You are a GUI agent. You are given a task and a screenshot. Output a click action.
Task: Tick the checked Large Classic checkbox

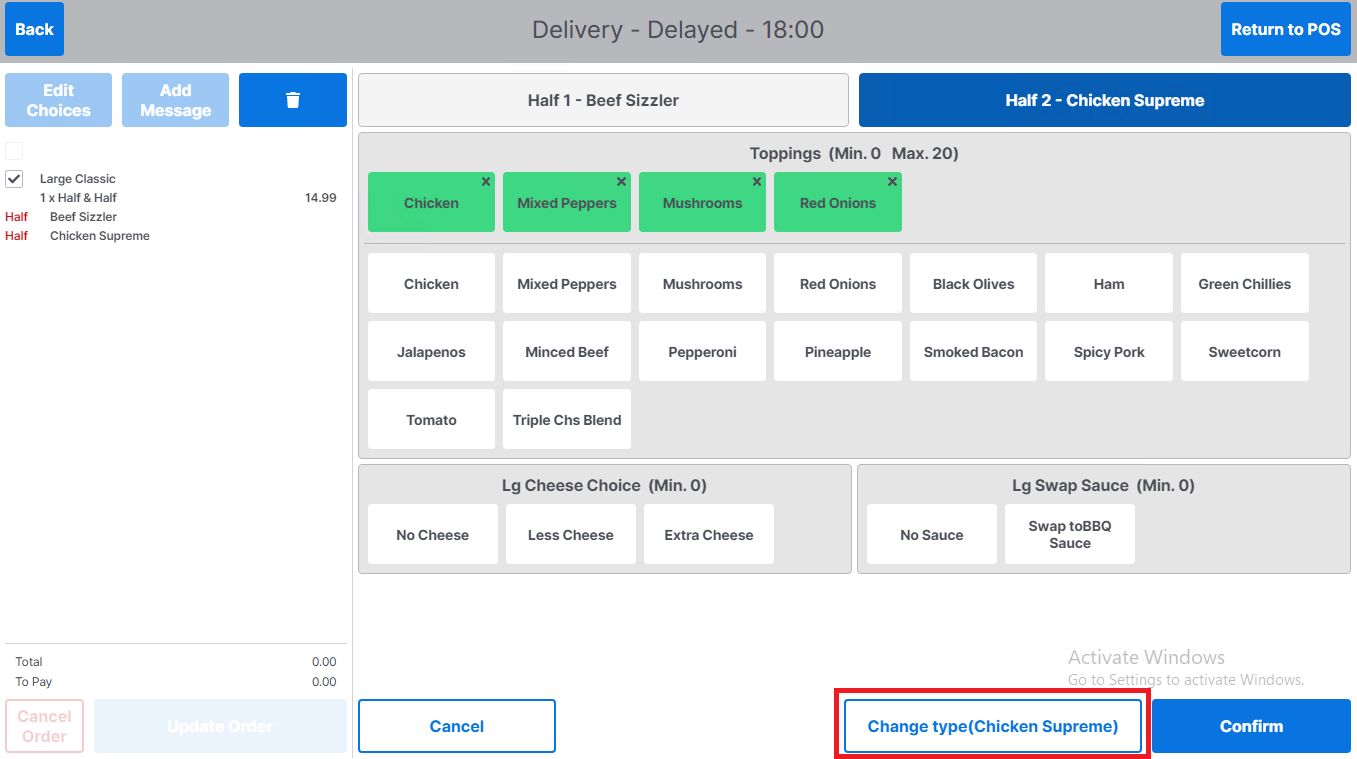tap(14, 179)
